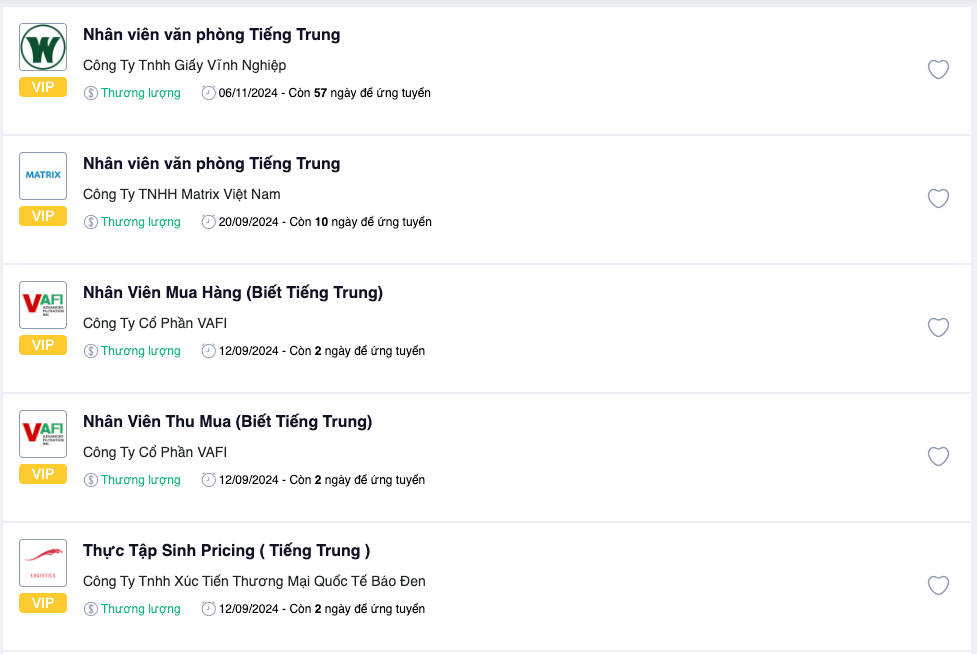
Task: Visit Công Ty Tnhh Giấy Vĩnh Nghiệp page
Action: coord(184,65)
